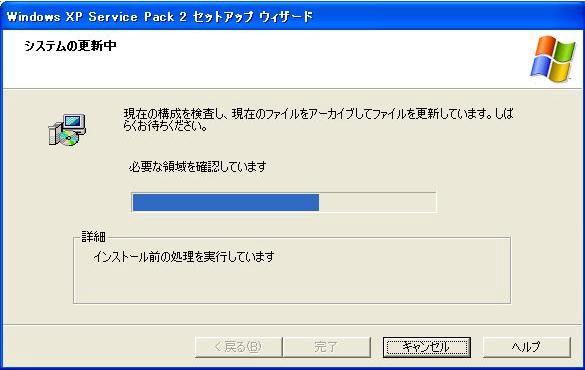
Task: Click the empty part of progress bar
Action: [377, 203]
